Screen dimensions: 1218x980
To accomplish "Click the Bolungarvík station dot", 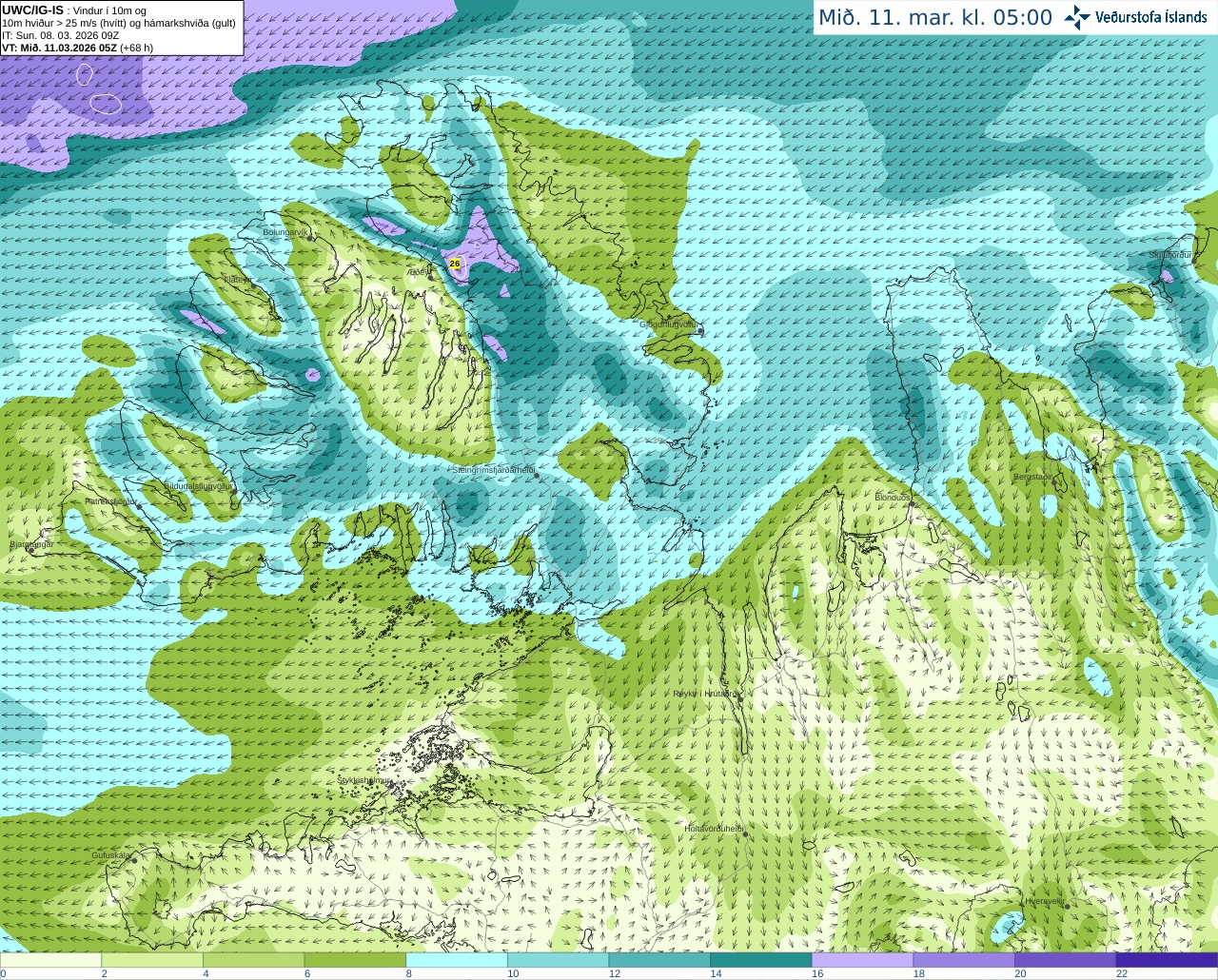I will coord(310,237).
